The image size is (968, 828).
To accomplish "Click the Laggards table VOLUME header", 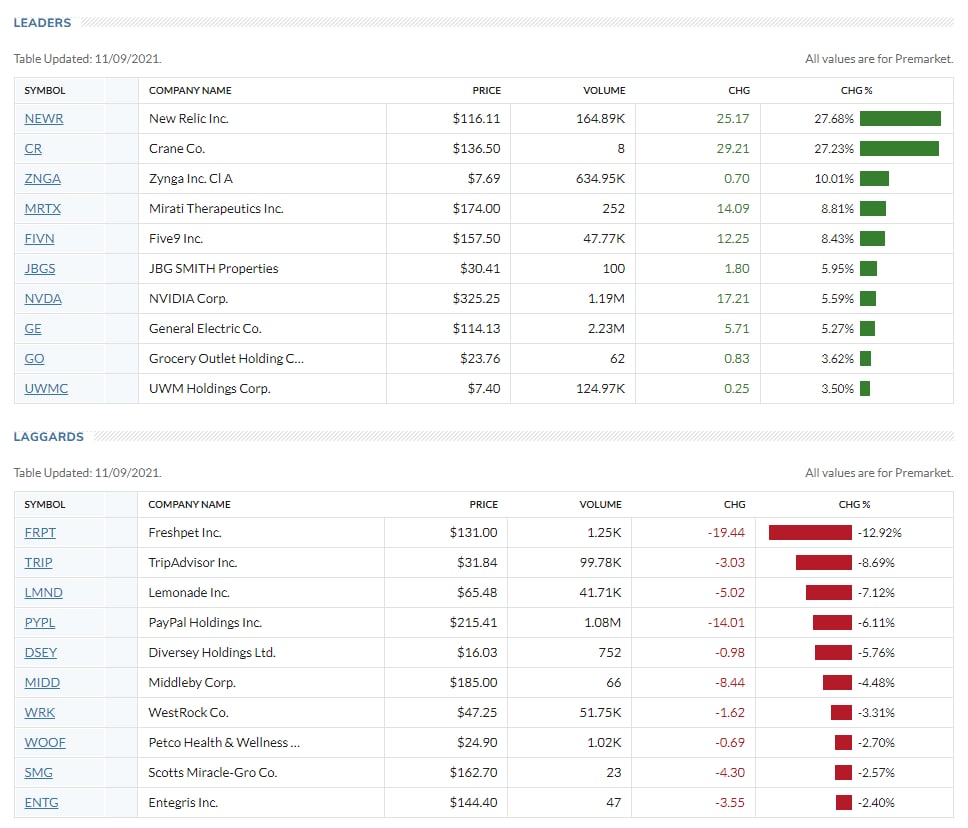I will coord(600,504).
